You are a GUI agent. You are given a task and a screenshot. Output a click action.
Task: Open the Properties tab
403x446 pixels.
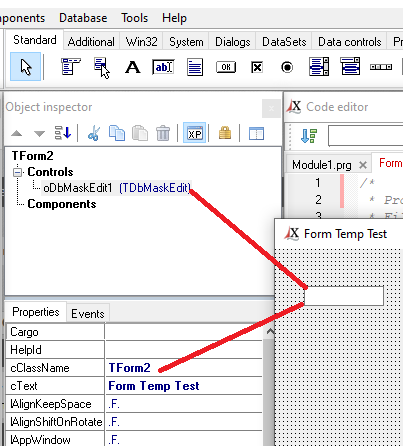click(36, 312)
